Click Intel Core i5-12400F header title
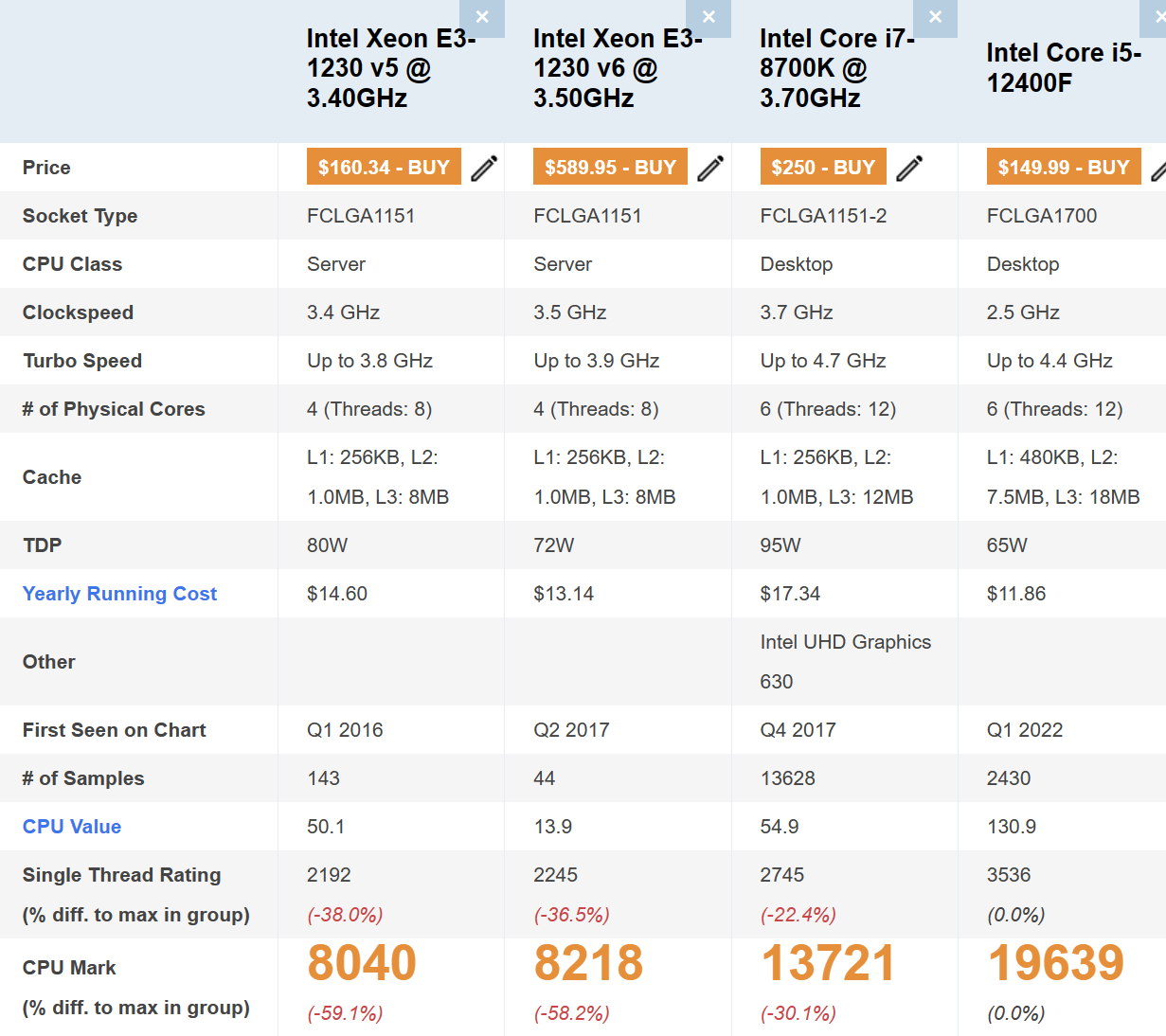1166x1036 pixels. pos(1063,68)
